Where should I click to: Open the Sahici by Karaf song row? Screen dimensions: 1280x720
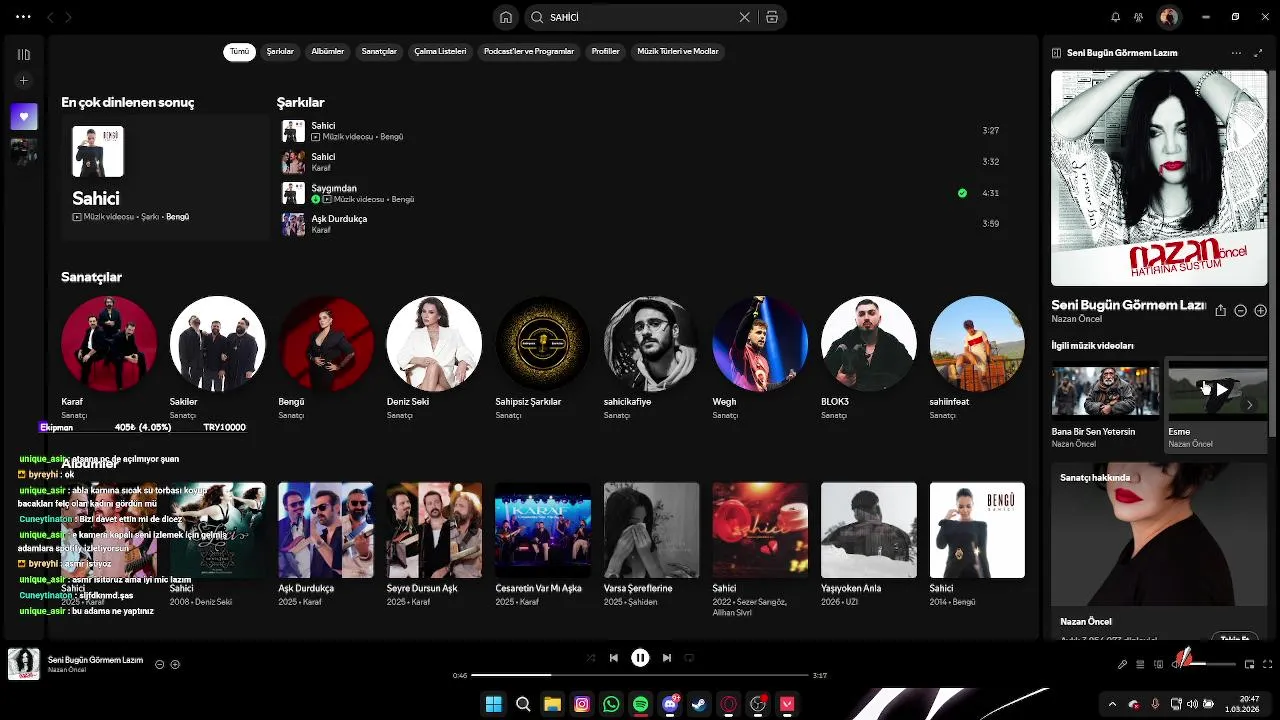point(640,162)
